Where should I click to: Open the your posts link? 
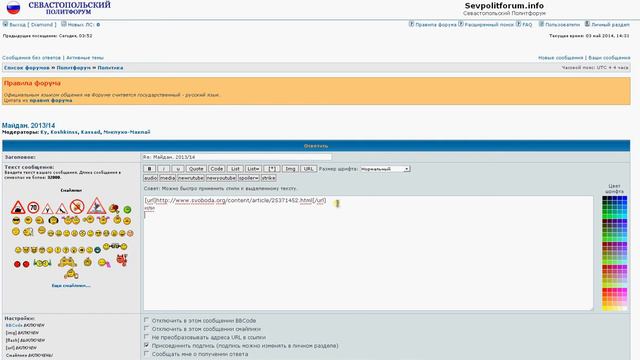click(x=609, y=58)
